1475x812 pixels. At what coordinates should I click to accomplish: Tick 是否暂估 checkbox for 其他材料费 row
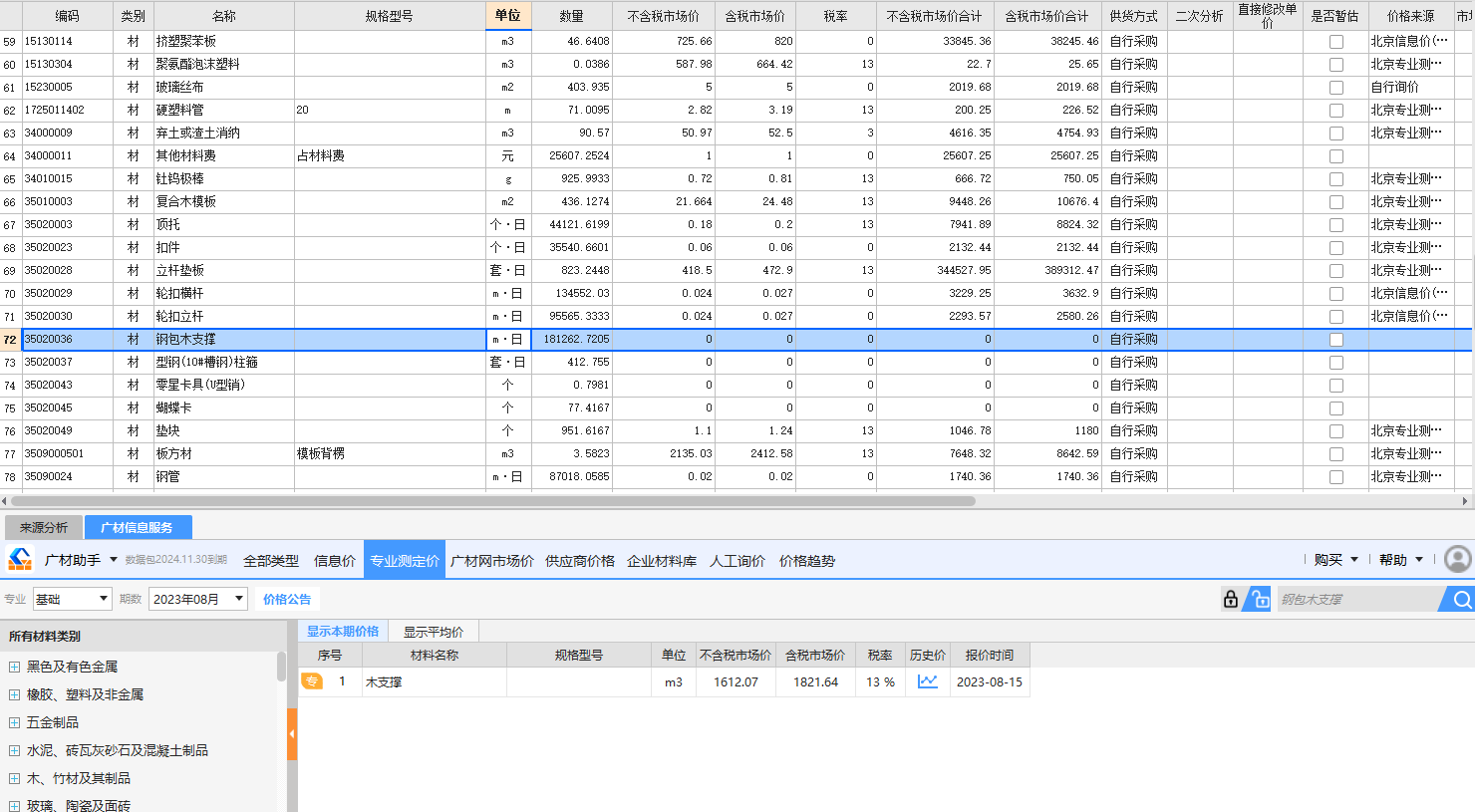coord(1335,156)
